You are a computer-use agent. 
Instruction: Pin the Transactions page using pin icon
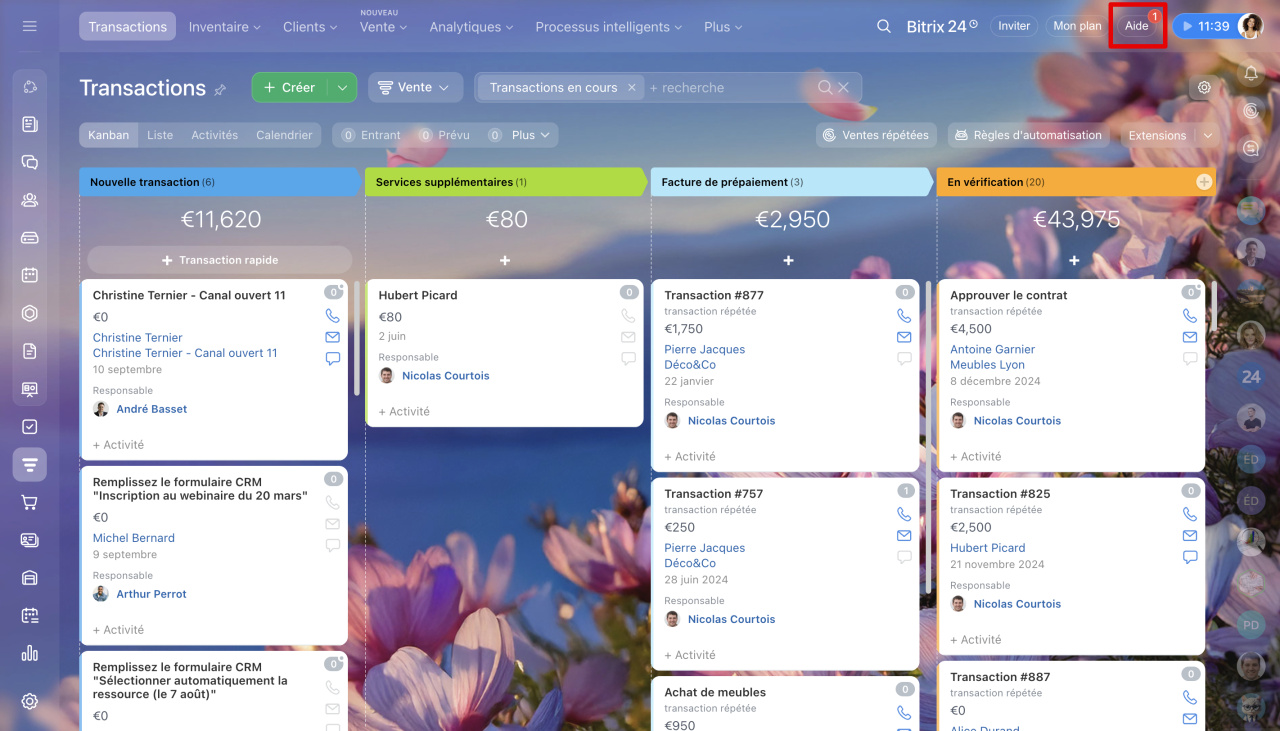[x=220, y=89]
